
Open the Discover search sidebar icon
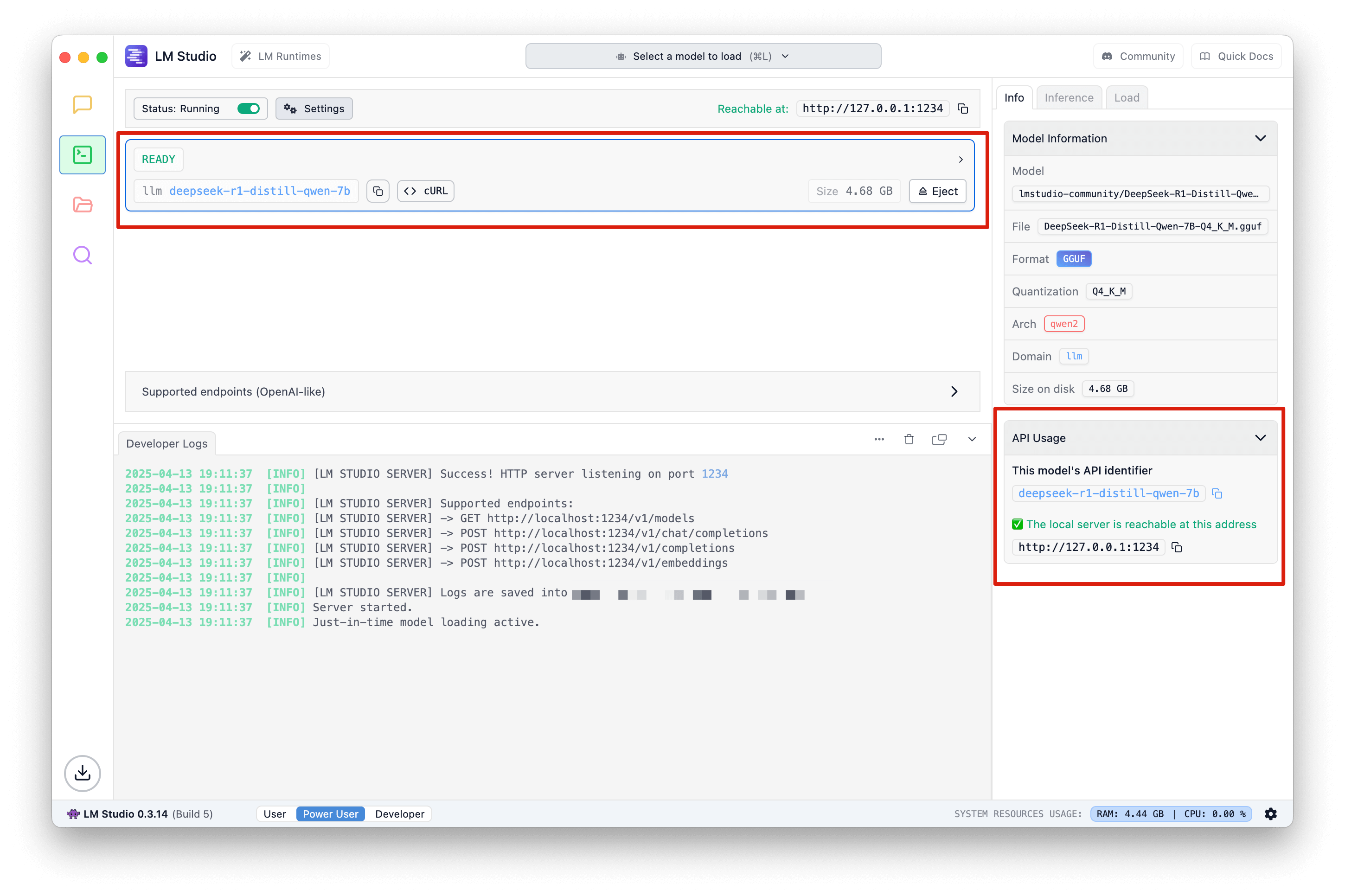(x=82, y=255)
